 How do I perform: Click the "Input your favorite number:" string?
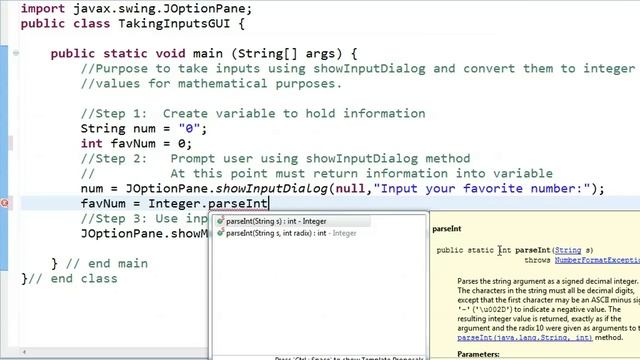click(482, 189)
